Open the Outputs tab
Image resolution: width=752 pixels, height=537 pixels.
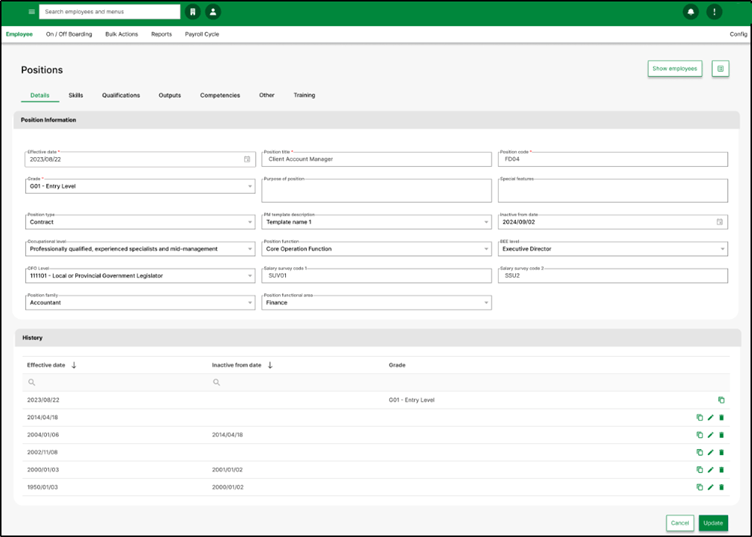[170, 95]
